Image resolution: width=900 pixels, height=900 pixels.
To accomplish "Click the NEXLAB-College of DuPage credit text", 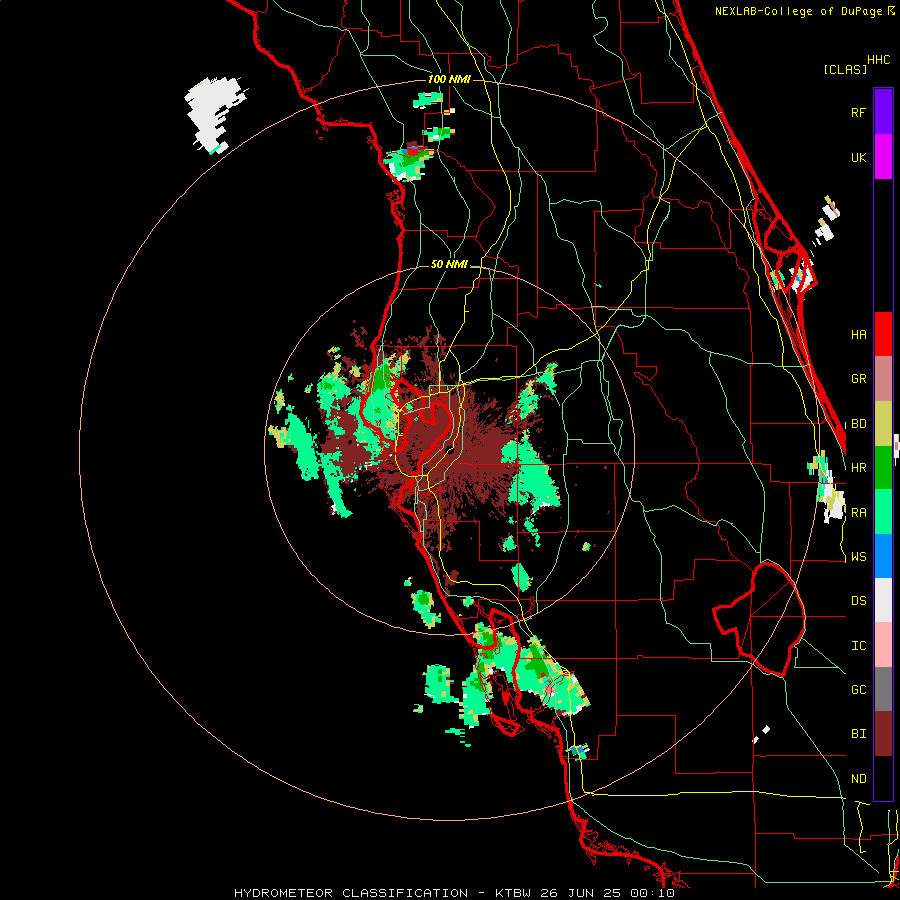I will tap(800, 11).
